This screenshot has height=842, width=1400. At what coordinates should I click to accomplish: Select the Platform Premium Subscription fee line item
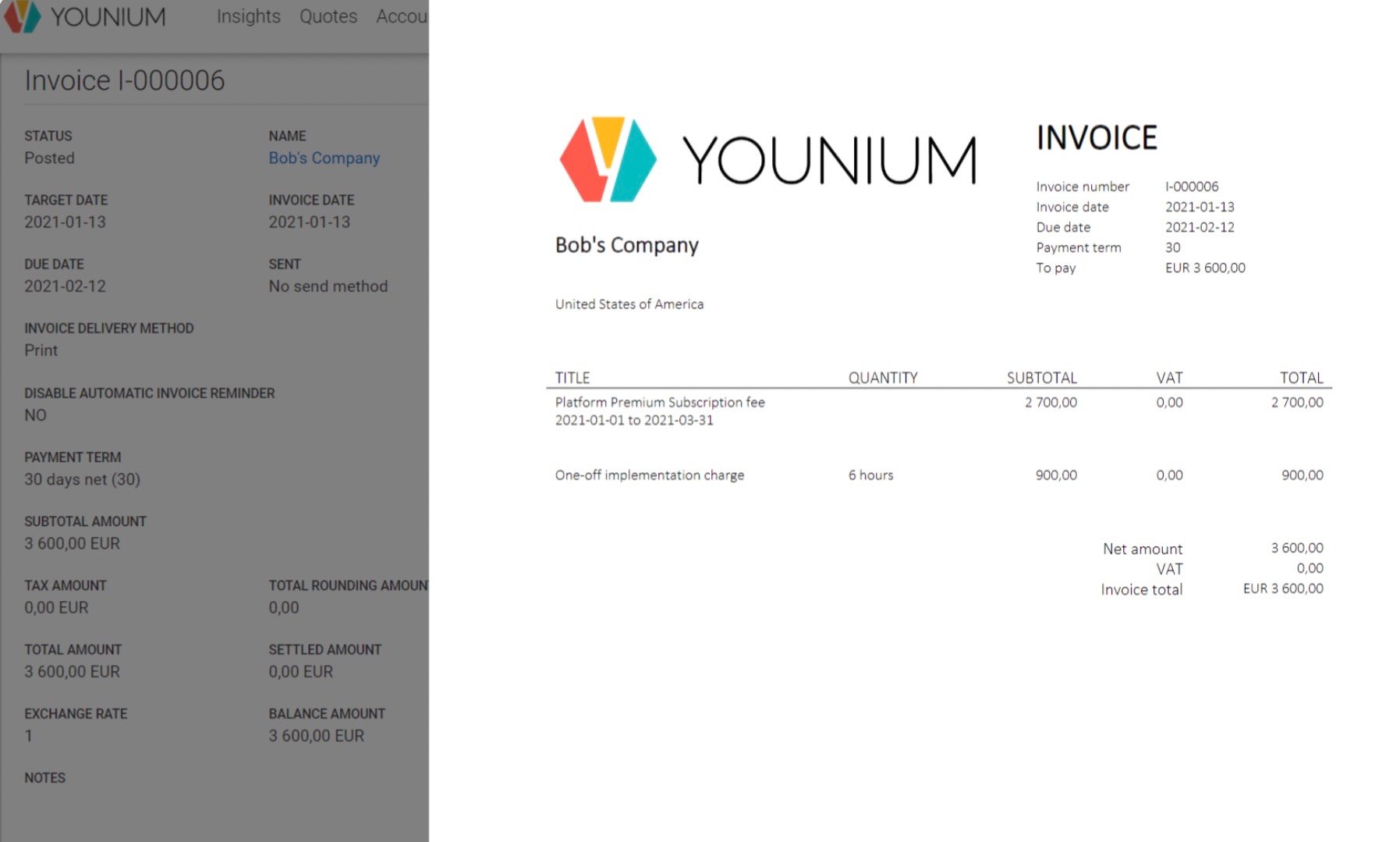tap(659, 402)
